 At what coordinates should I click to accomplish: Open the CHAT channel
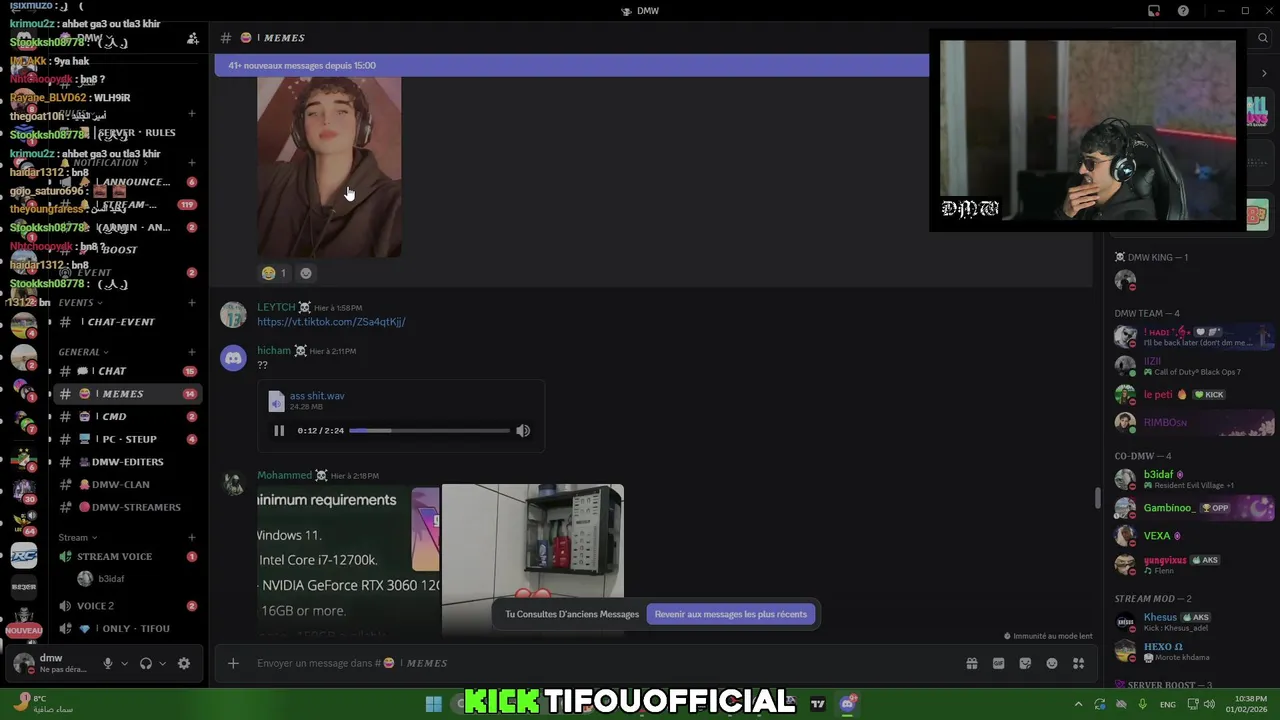click(x=126, y=371)
